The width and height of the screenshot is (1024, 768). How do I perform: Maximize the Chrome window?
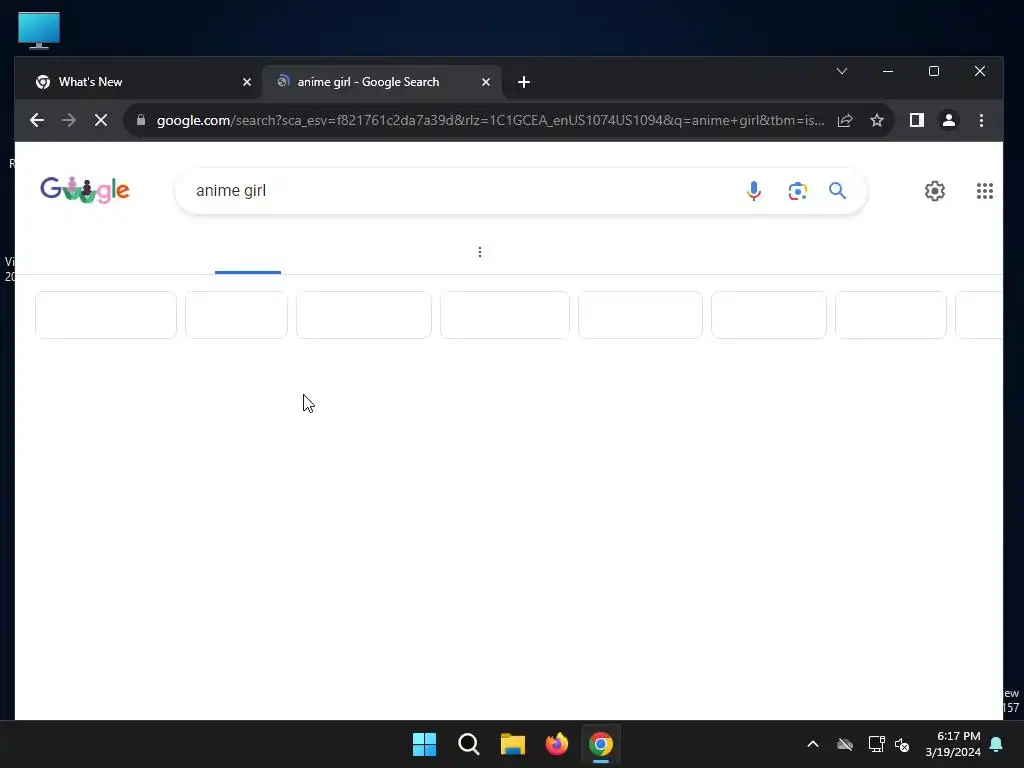[x=934, y=71]
